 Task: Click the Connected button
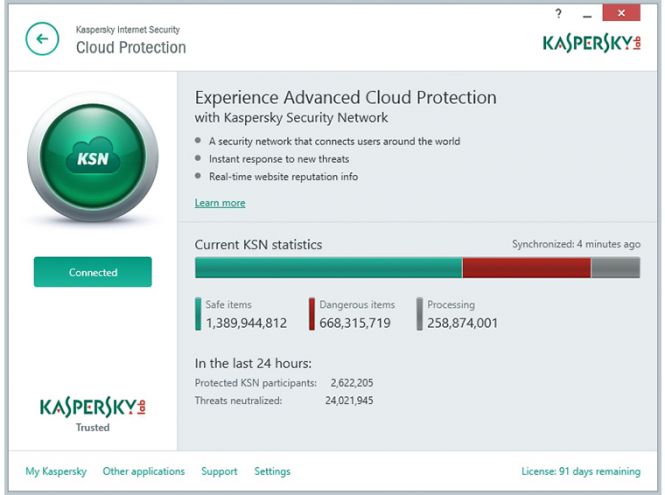(x=93, y=272)
